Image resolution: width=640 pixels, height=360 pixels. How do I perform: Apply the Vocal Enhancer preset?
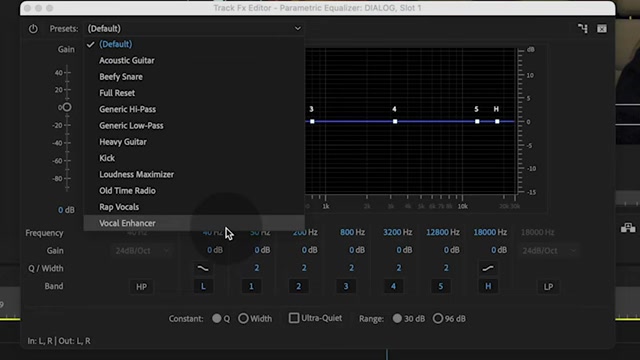pos(194,223)
